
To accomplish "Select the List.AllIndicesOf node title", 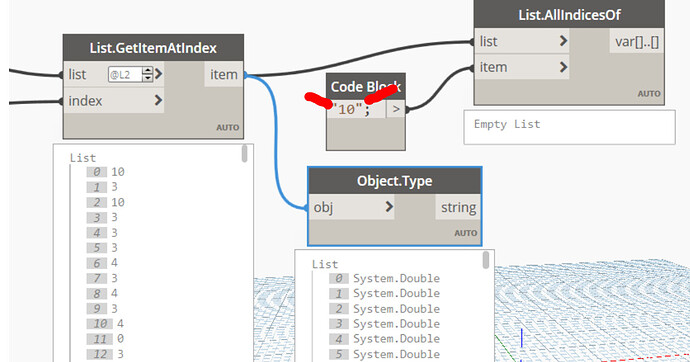I will coord(569,15).
